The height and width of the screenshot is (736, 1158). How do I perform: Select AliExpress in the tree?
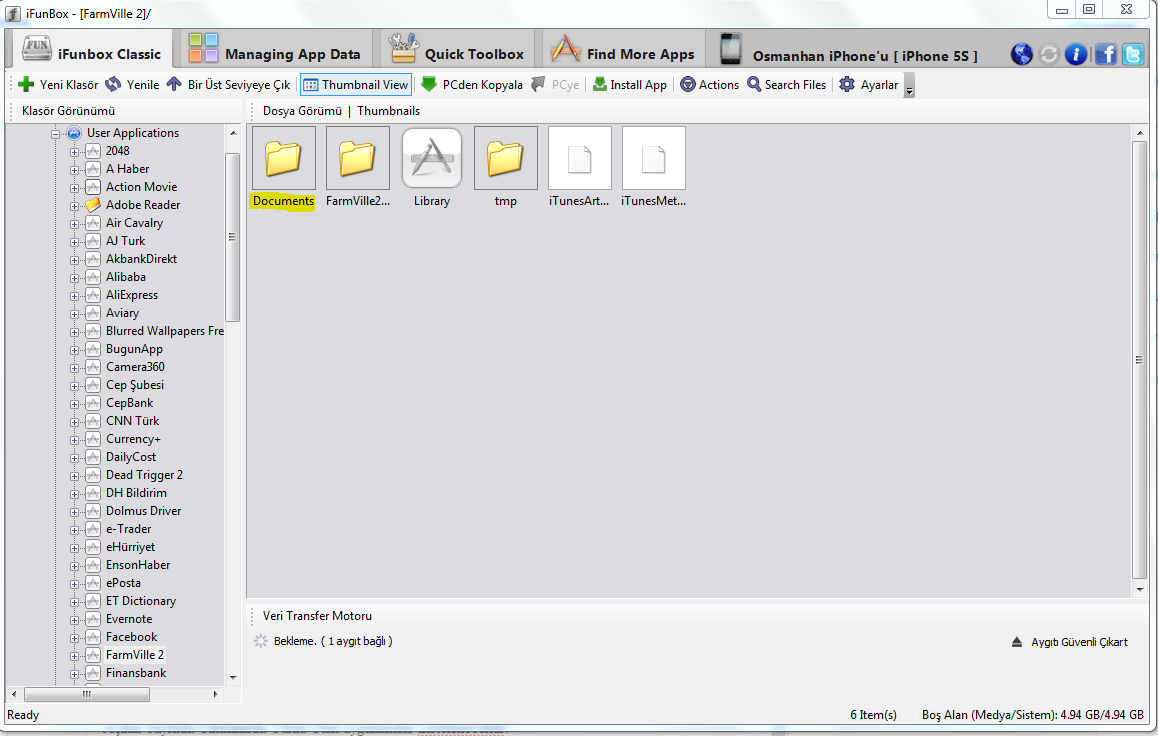click(131, 295)
